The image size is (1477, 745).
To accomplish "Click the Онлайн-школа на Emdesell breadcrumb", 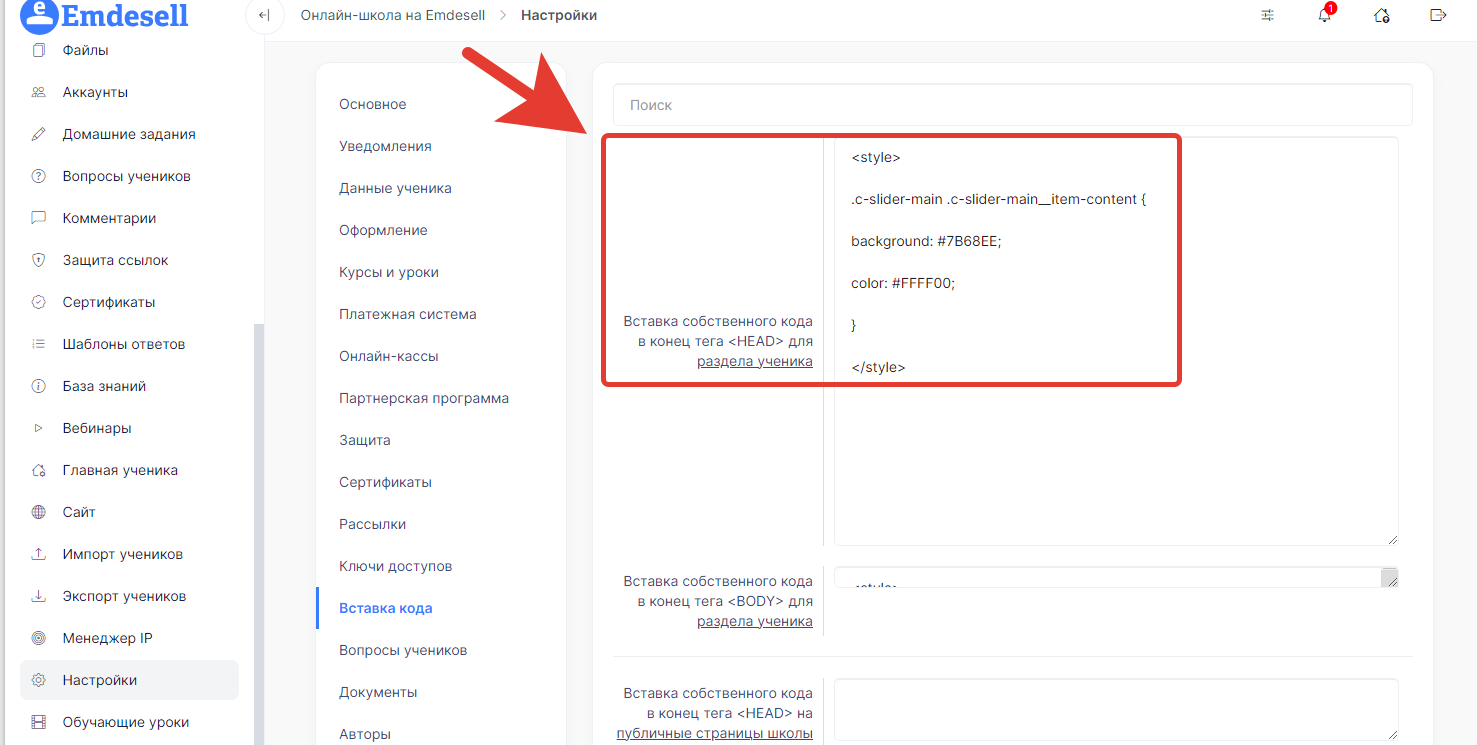I will [x=392, y=15].
